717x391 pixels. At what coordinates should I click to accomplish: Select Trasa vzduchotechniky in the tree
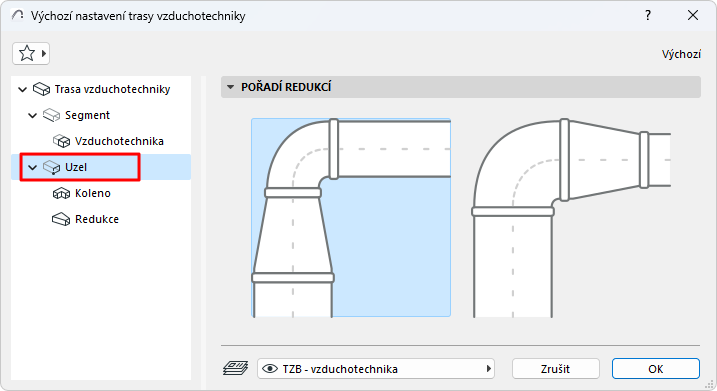(112, 89)
